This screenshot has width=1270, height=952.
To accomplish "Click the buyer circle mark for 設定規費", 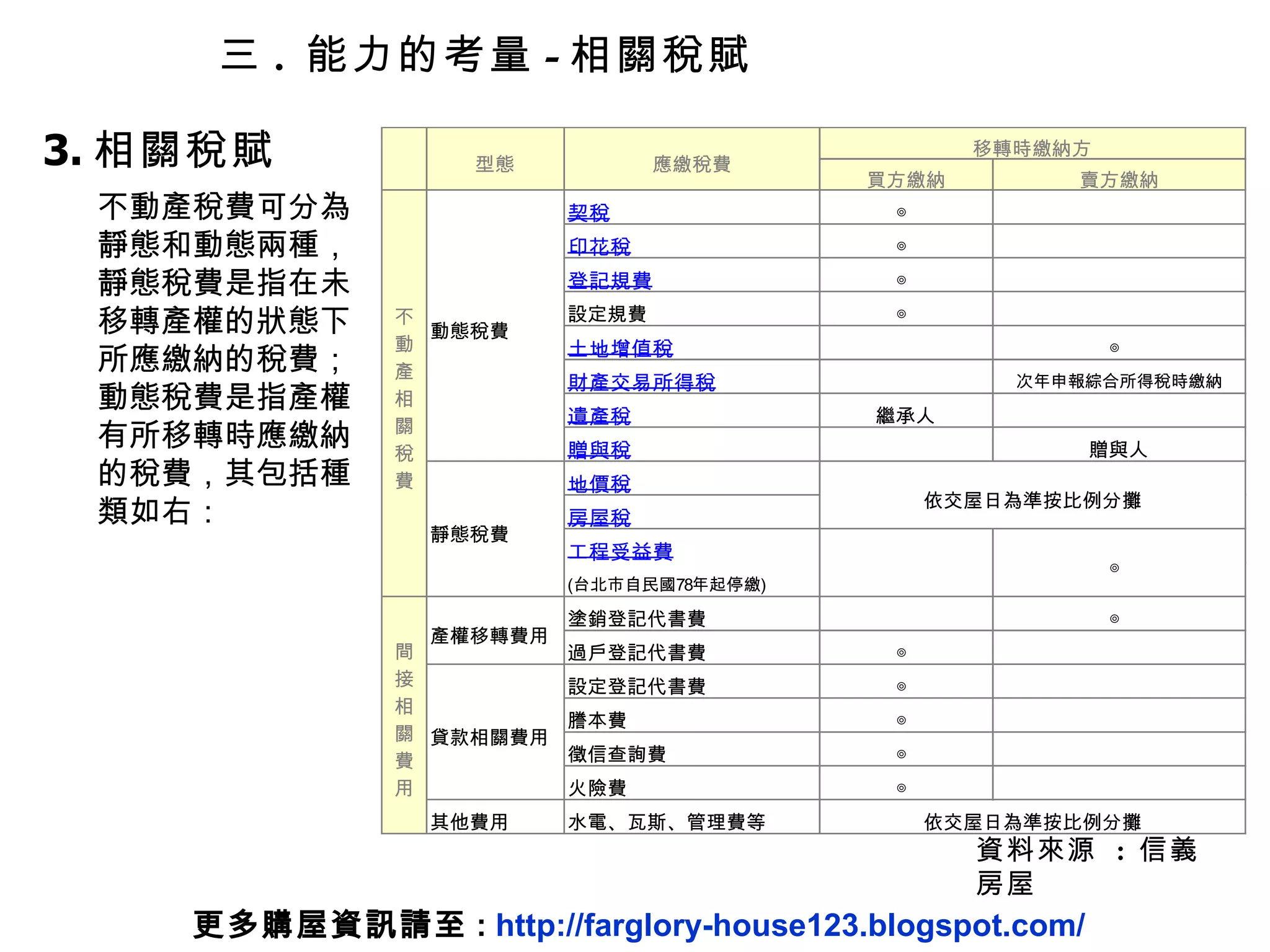I will [x=902, y=314].
